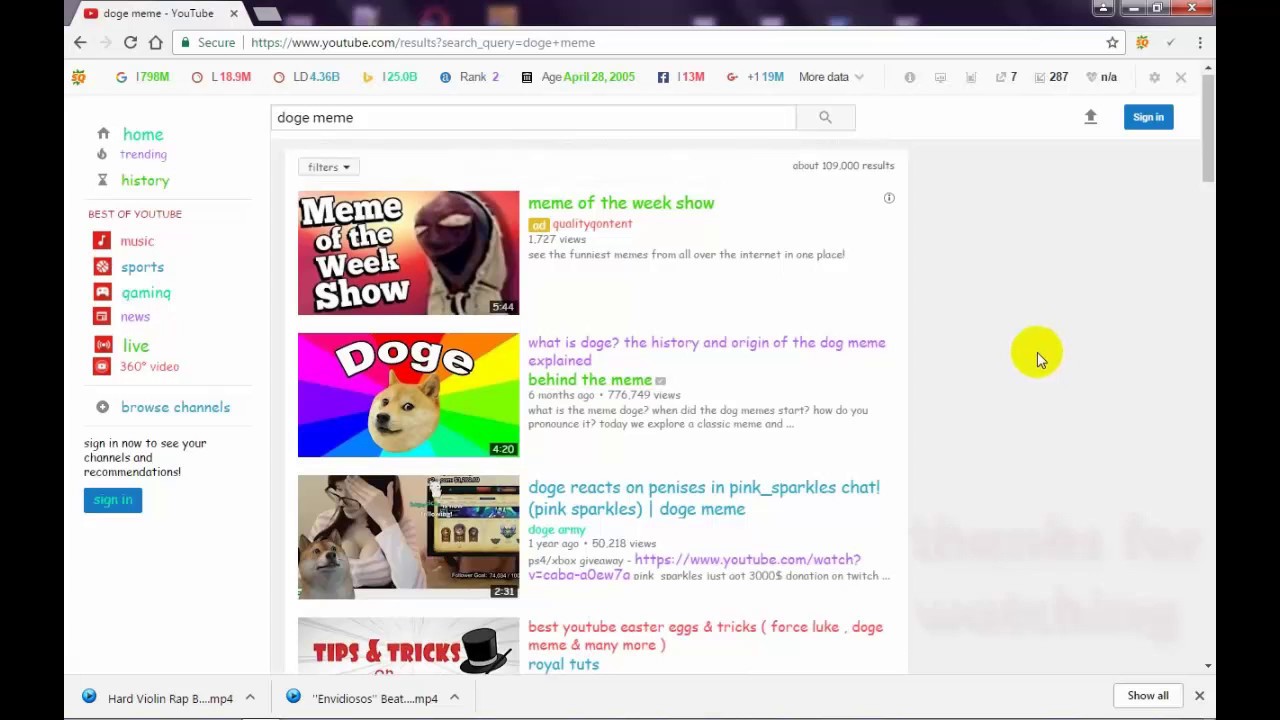Open the 'behind the meme' channel

(590, 380)
